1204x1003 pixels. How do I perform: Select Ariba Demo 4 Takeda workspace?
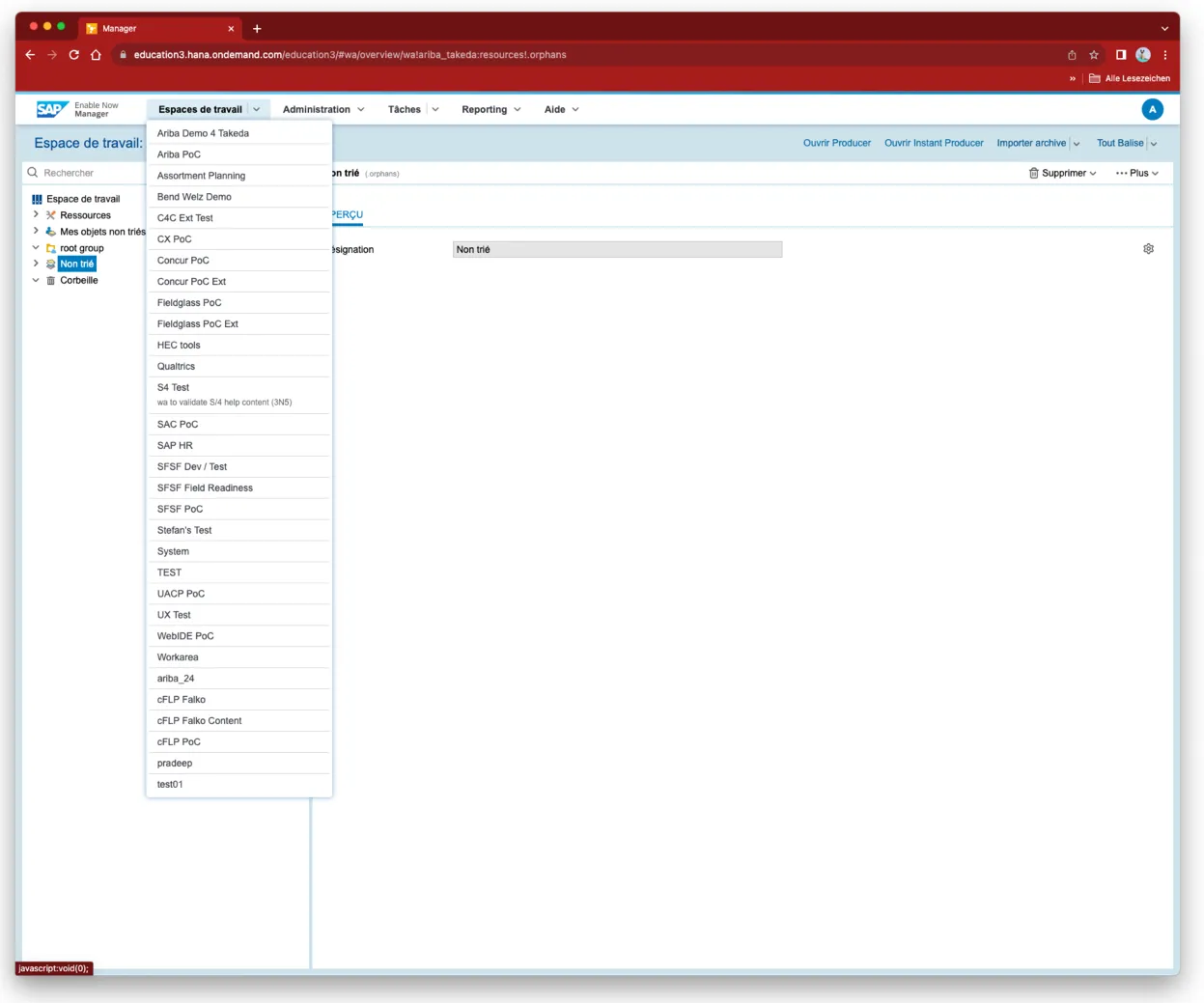203,133
